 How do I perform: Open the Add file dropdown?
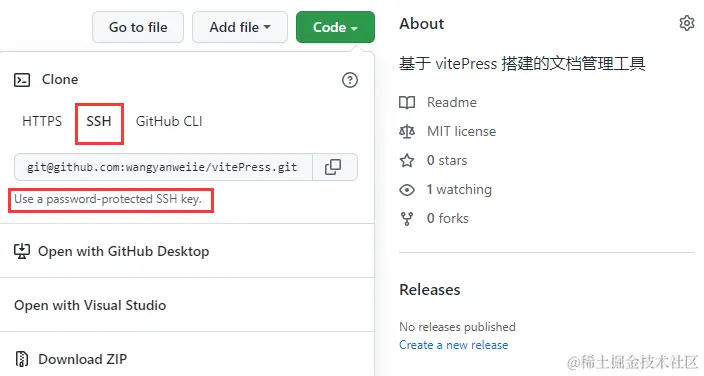[240, 27]
